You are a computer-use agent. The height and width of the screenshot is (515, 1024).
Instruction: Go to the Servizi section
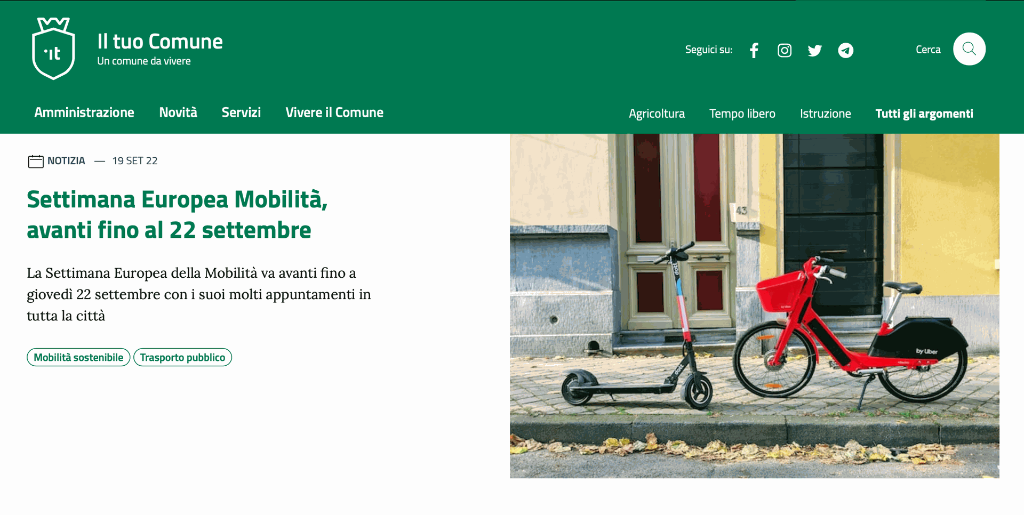point(241,112)
